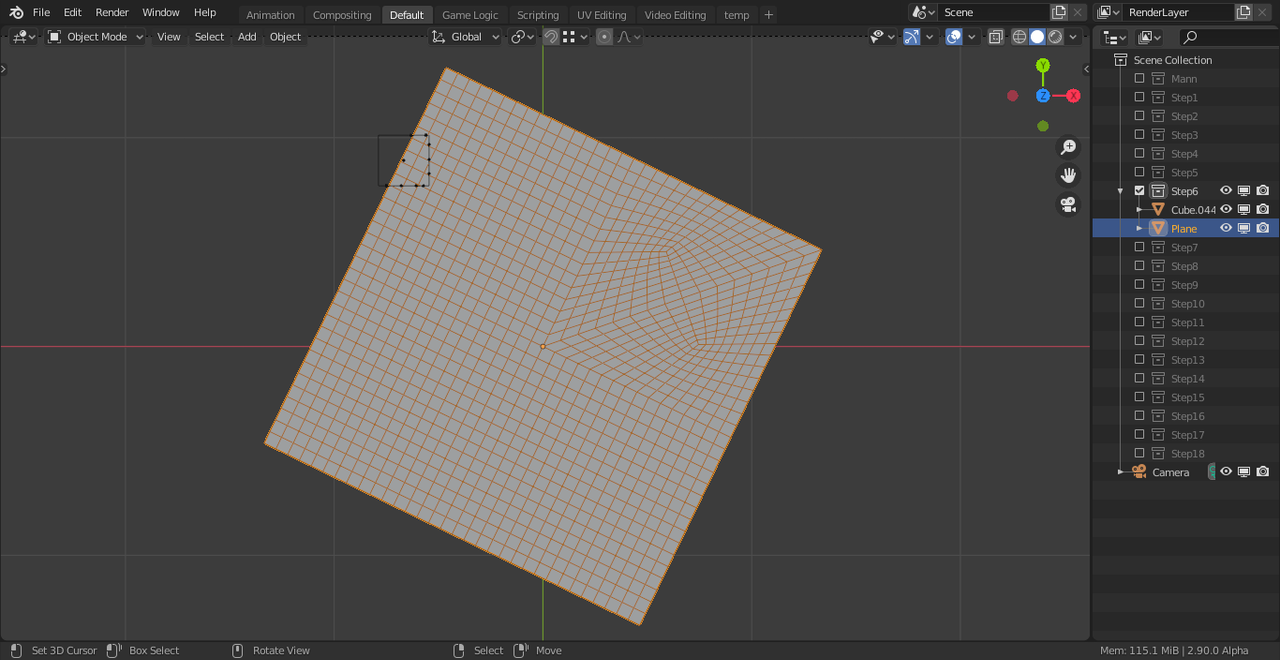Image resolution: width=1280 pixels, height=660 pixels.
Task: Open the File menu
Action: tap(41, 13)
